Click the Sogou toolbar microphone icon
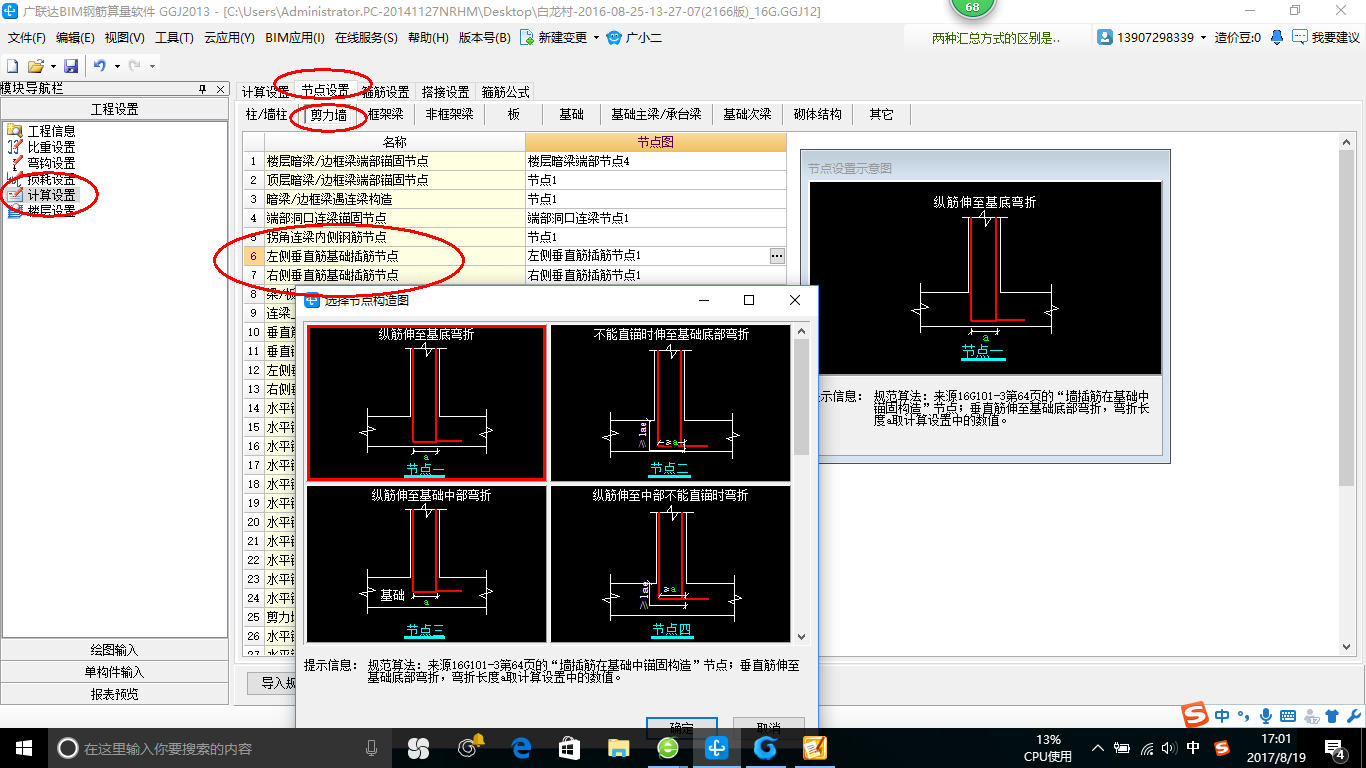 (1266, 716)
